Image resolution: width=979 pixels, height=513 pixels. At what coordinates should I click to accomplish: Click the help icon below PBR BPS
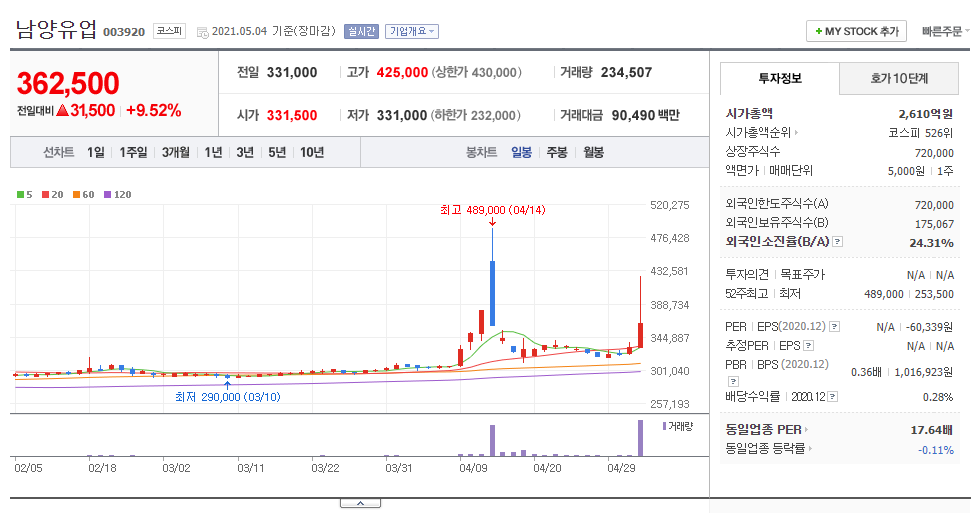point(734,381)
